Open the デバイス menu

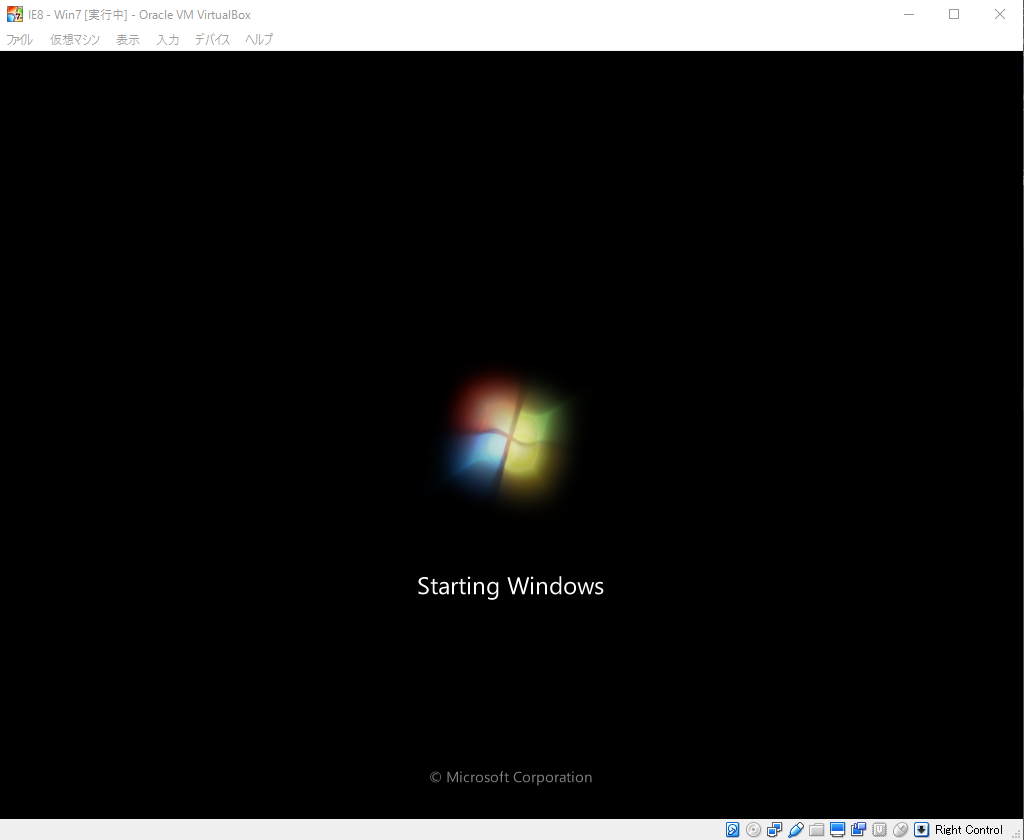213,40
